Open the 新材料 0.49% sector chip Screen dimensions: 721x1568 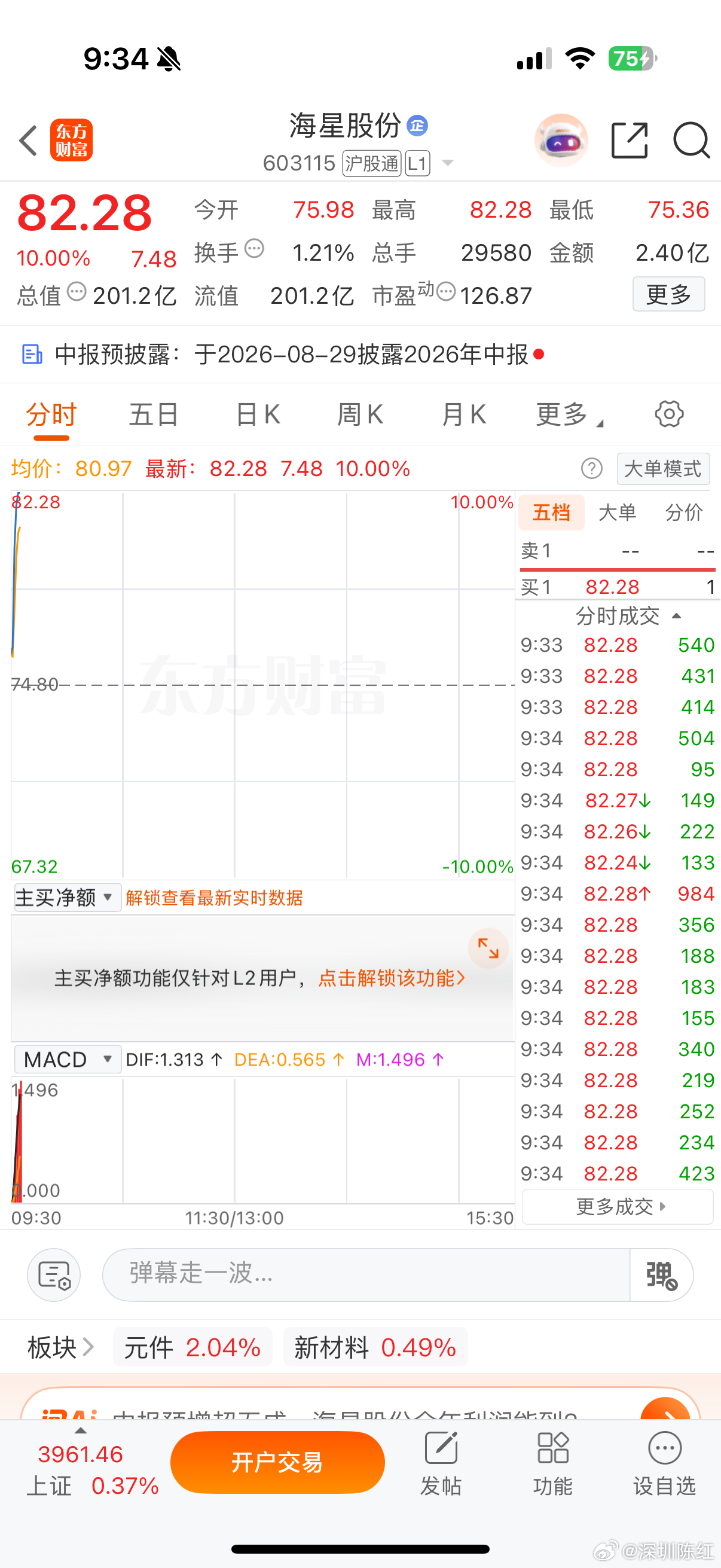(375, 1347)
